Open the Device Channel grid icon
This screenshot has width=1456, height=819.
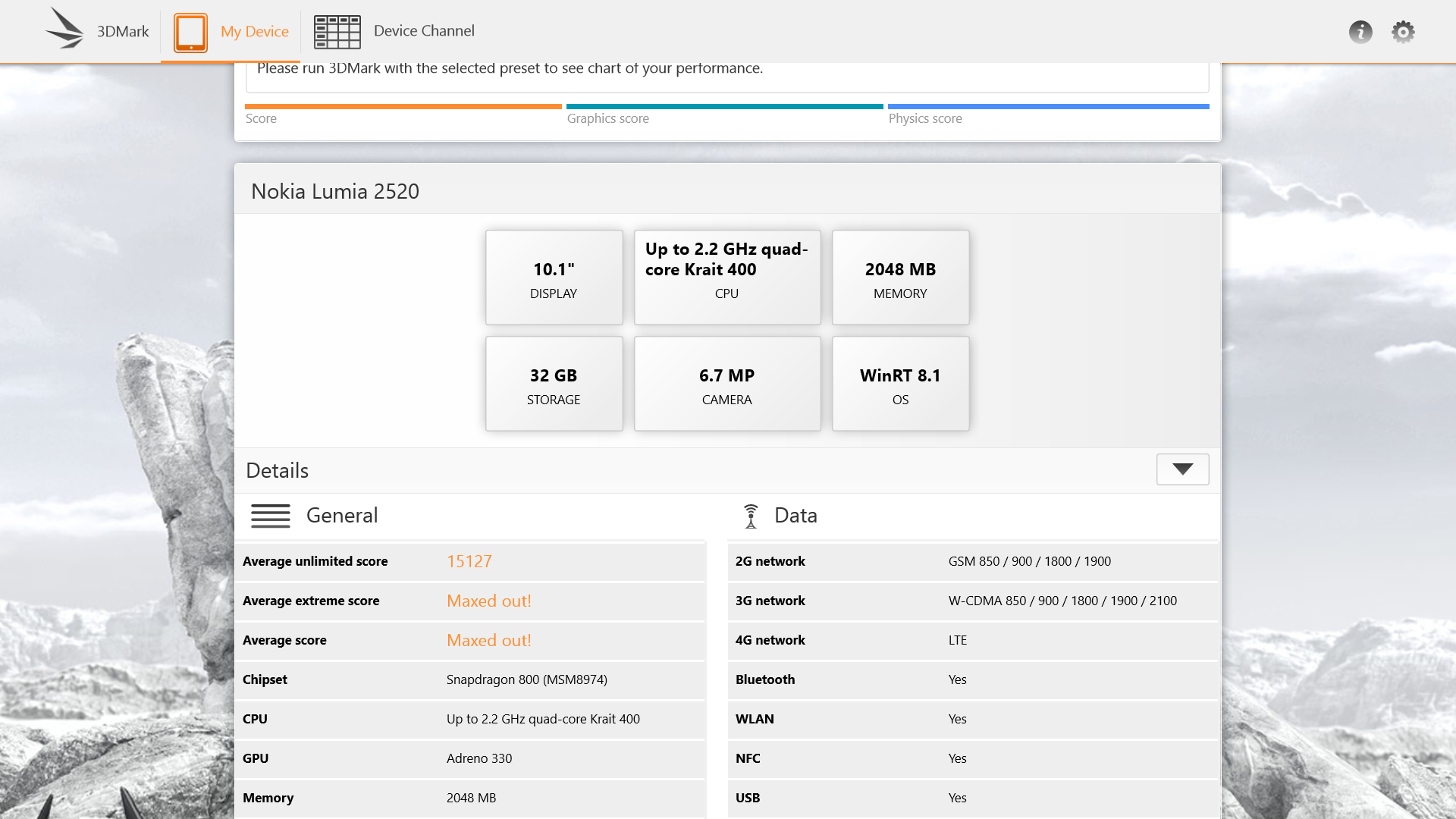(x=337, y=32)
